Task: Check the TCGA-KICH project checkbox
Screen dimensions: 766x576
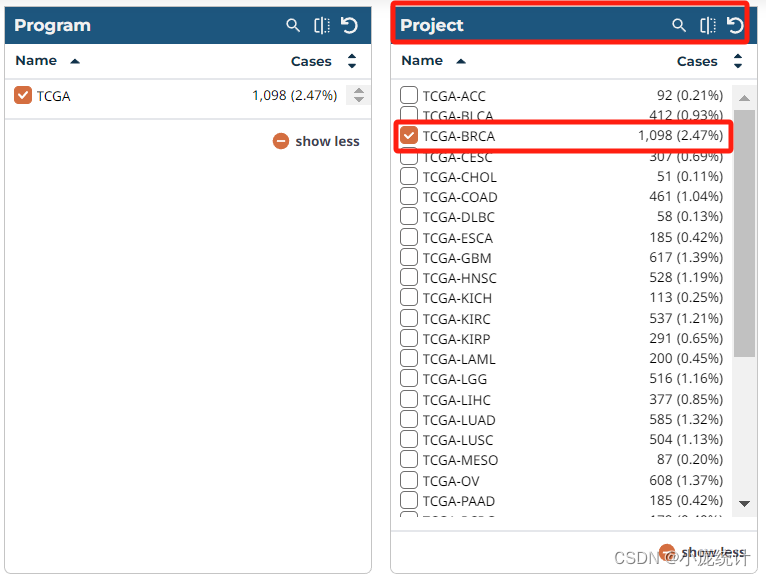Action: coord(409,297)
